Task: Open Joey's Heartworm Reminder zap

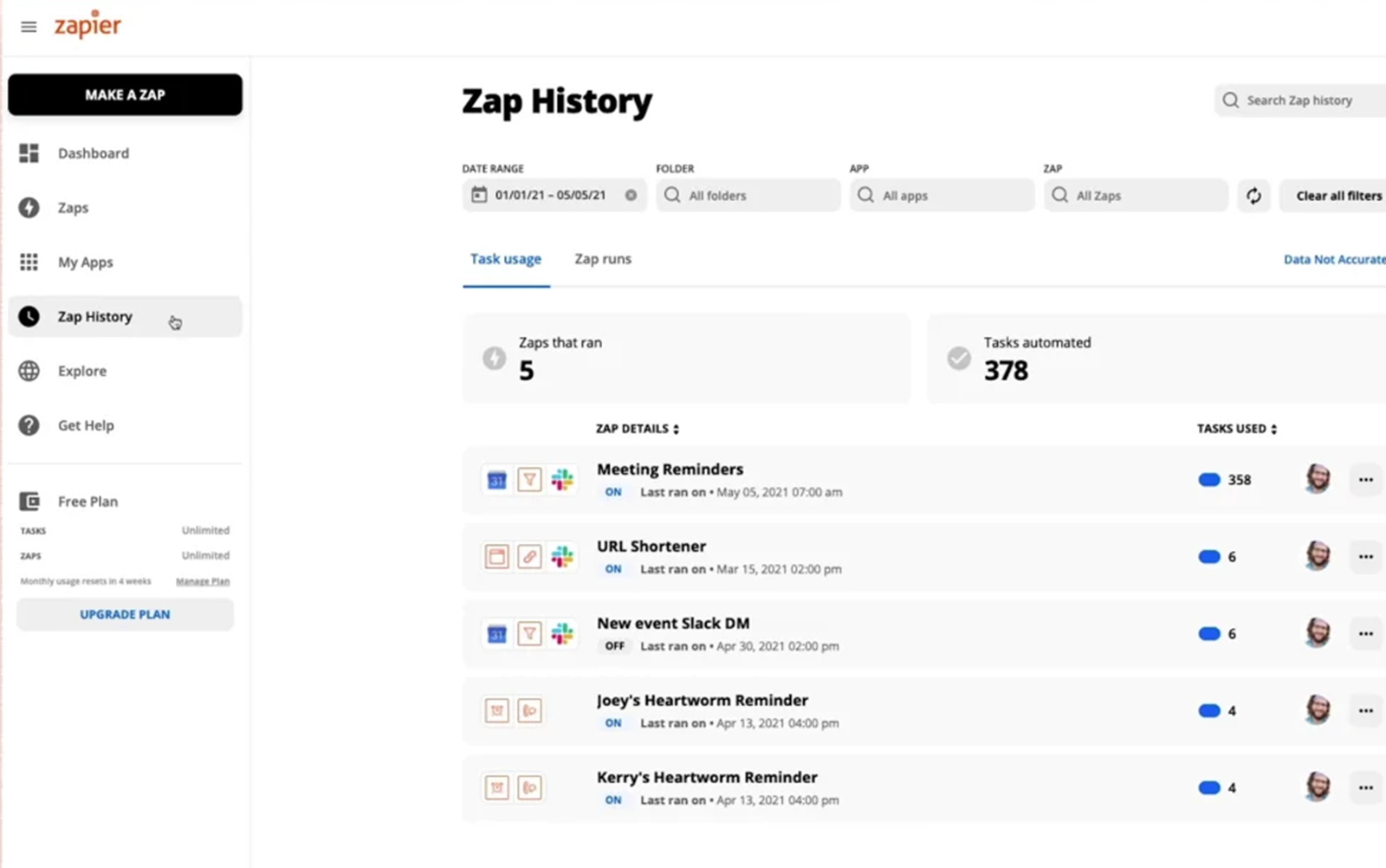Action: [703, 700]
